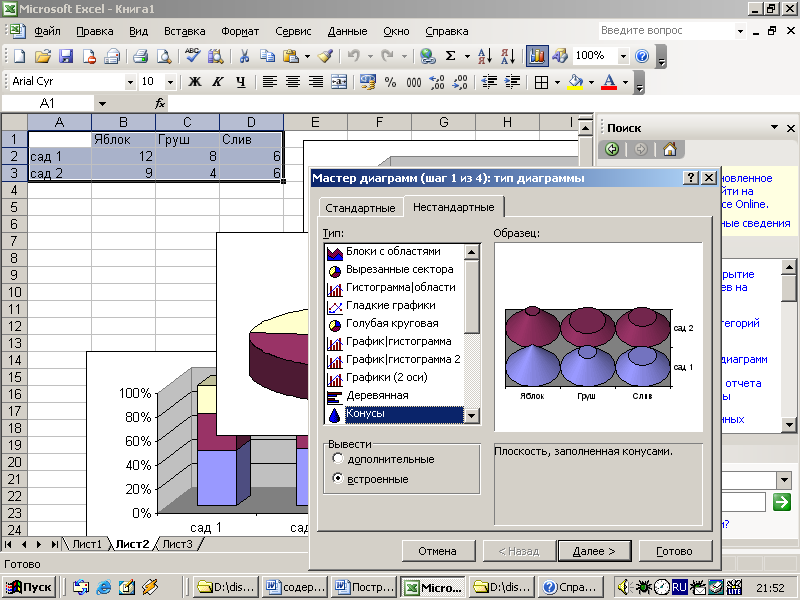This screenshot has width=800, height=600.
Task: Click the Отмена button
Action: pos(437,551)
